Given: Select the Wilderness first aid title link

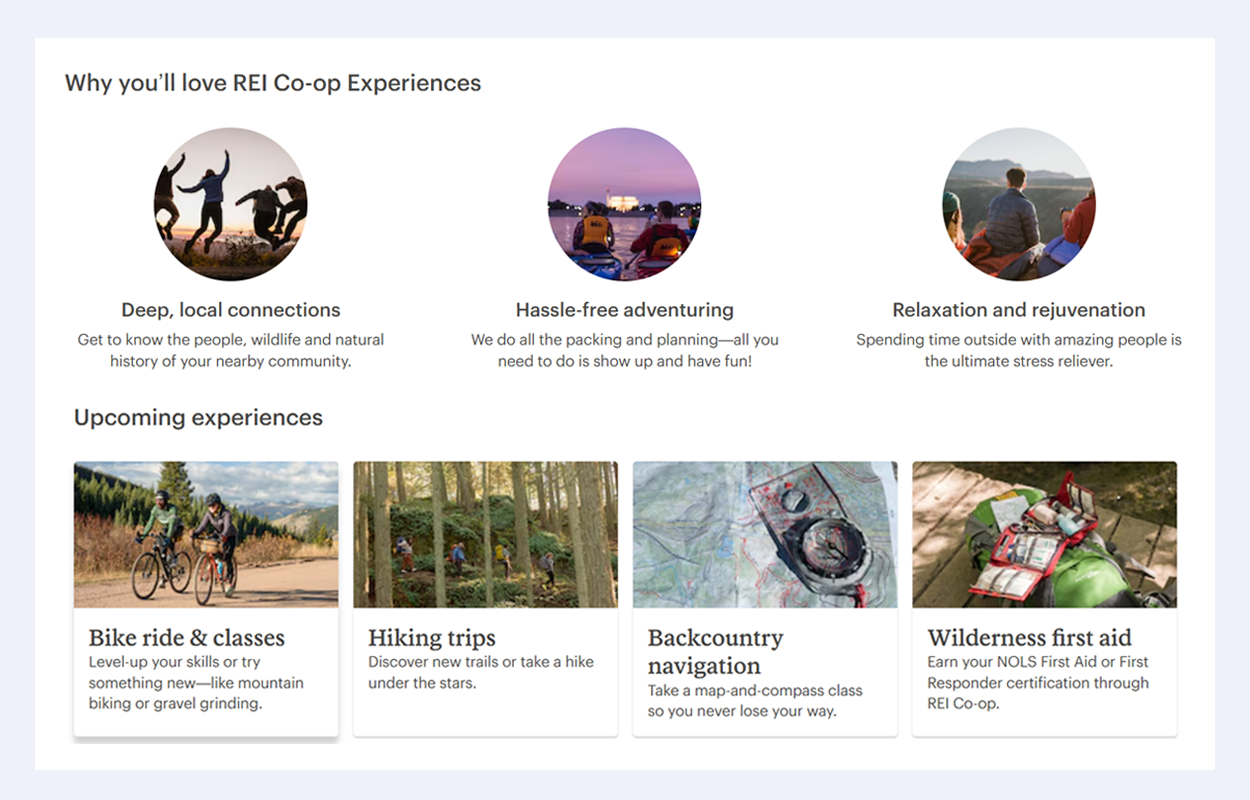Looking at the screenshot, I should (x=1030, y=638).
